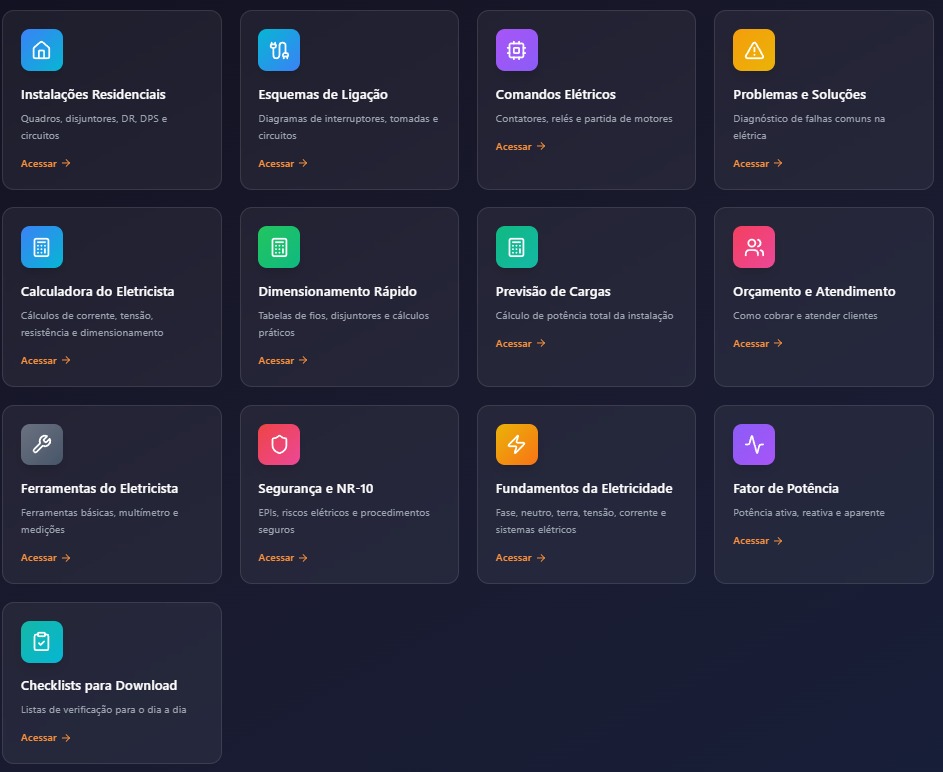This screenshot has height=772, width=943.
Task: Click the red shield icon for Segurança e NR-10
Action: (279, 445)
